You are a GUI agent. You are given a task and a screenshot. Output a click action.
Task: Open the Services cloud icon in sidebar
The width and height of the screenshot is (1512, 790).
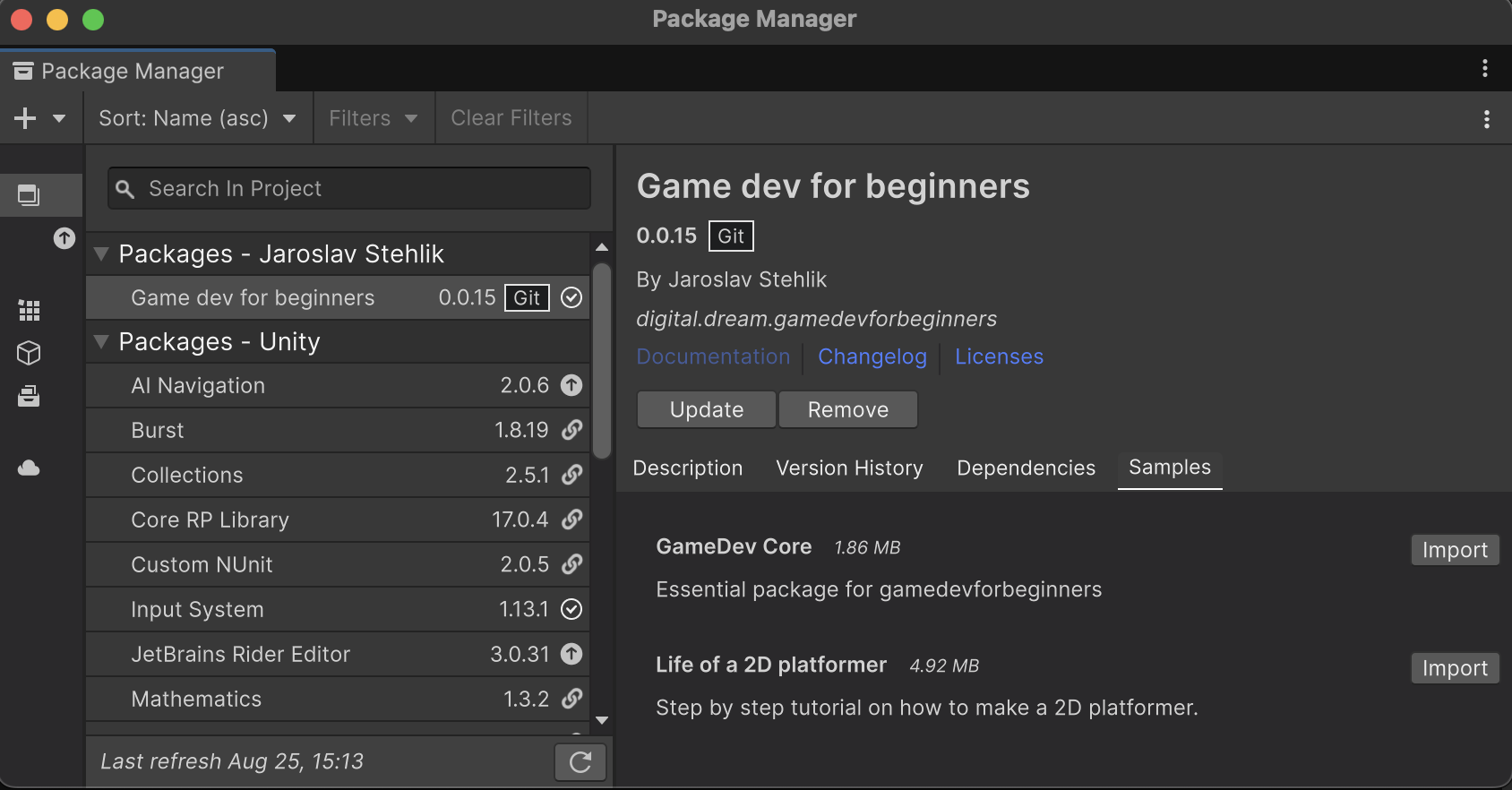[x=29, y=468]
